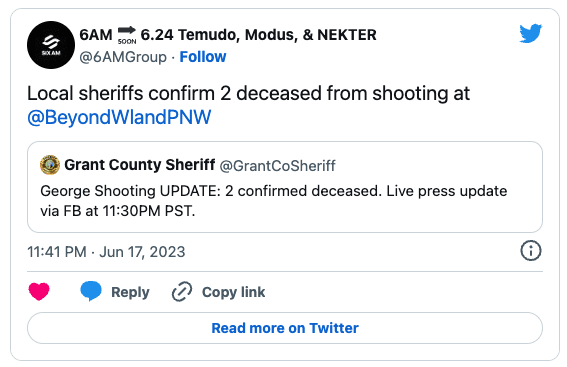Follow the 6AMGroup account

[x=202, y=57]
